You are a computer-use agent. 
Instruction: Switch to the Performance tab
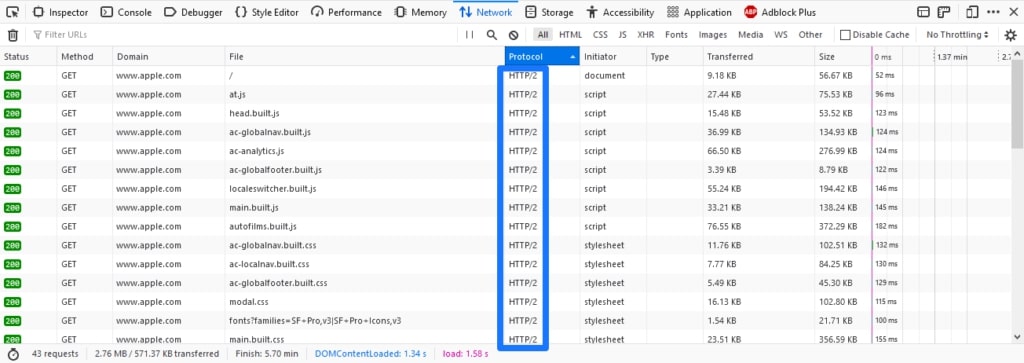(x=346, y=12)
